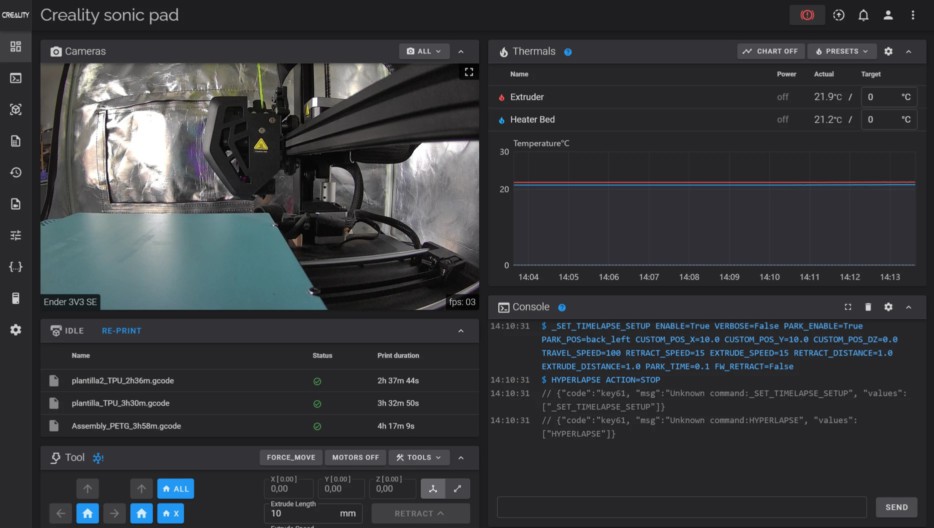
Task: Click the MOTORS OFF button
Action: (355, 458)
